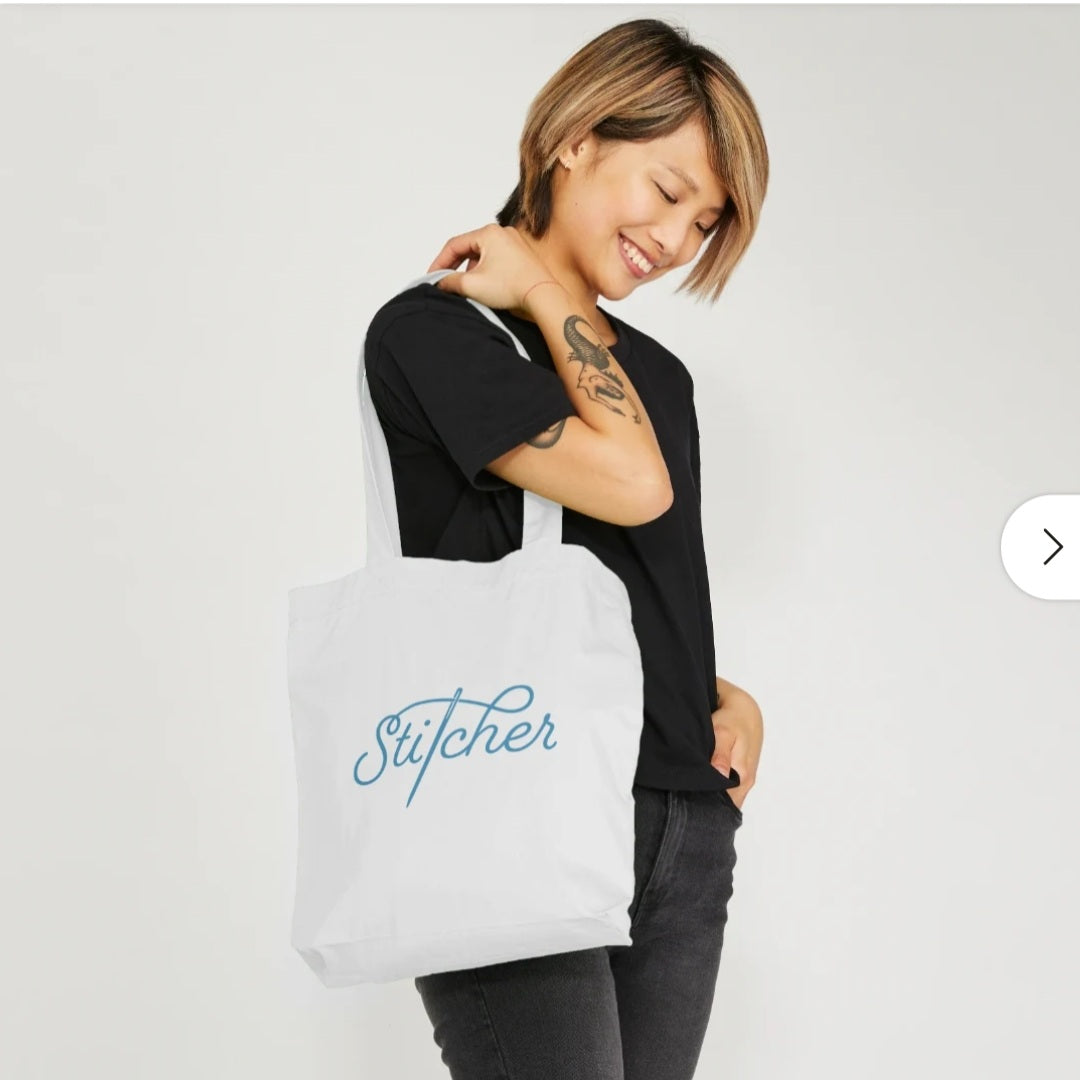Click the letter S of Stitcher script
1080x1080 pixels.
(x=375, y=749)
